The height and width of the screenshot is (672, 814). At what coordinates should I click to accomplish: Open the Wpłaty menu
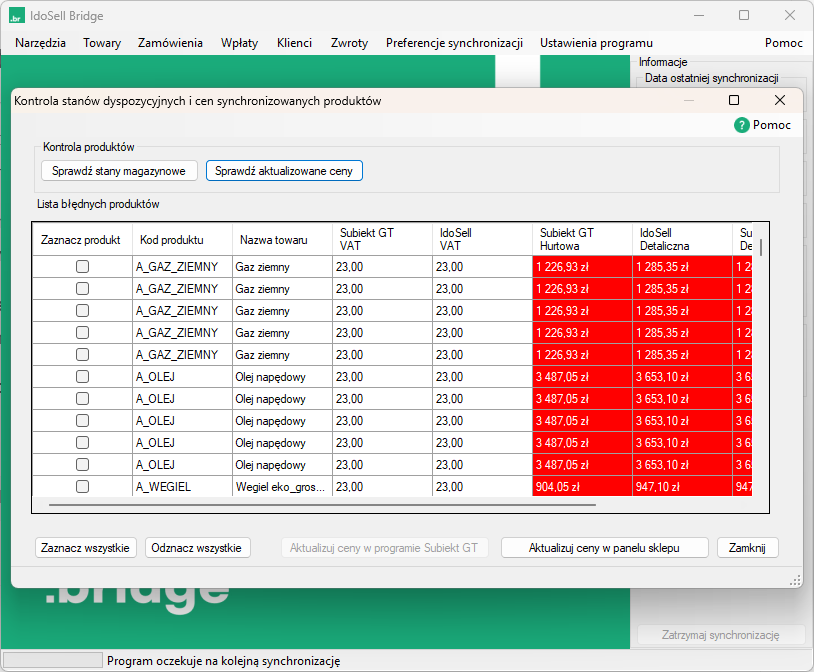239,43
